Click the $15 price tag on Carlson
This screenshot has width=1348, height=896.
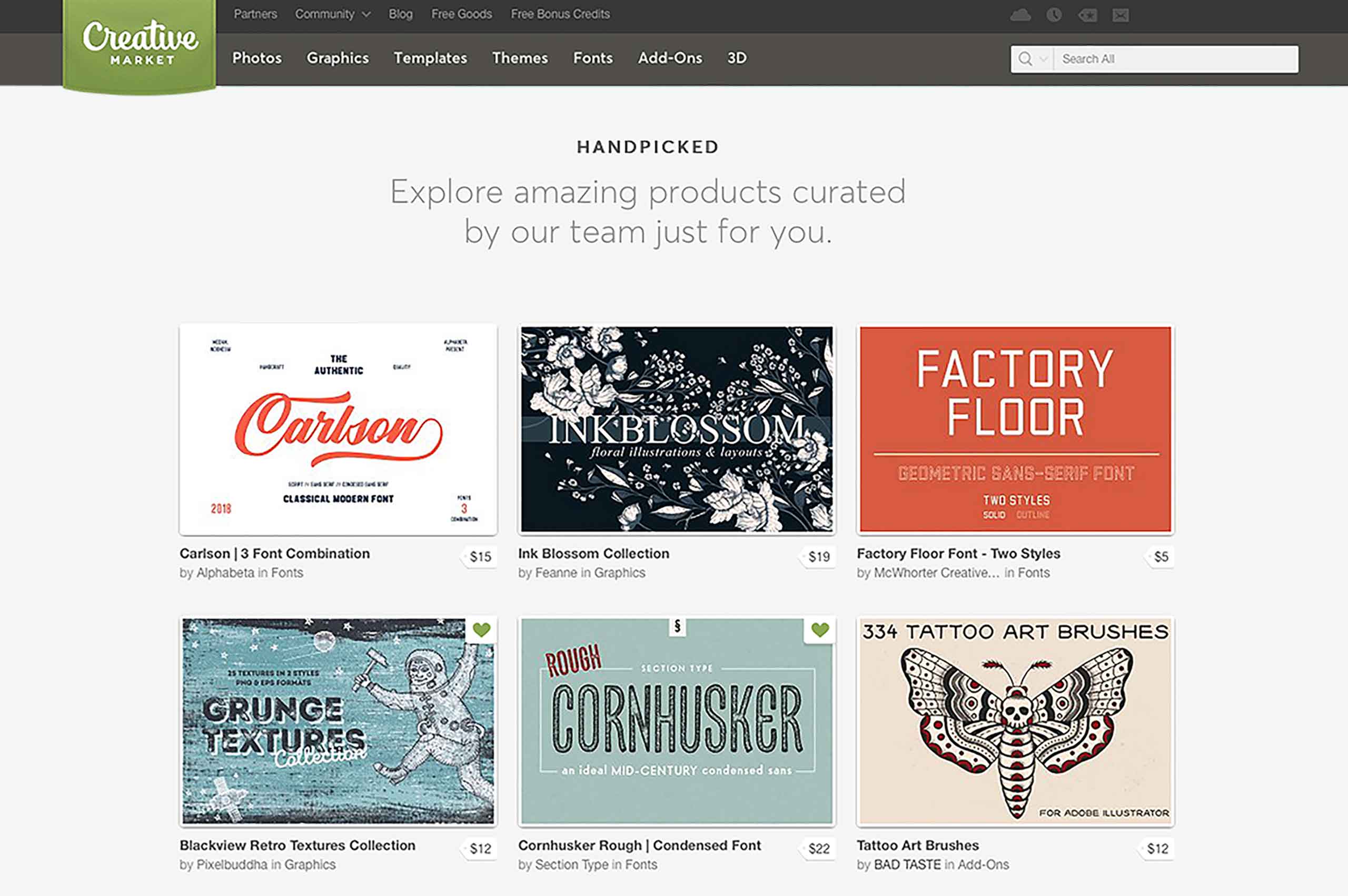coord(480,556)
